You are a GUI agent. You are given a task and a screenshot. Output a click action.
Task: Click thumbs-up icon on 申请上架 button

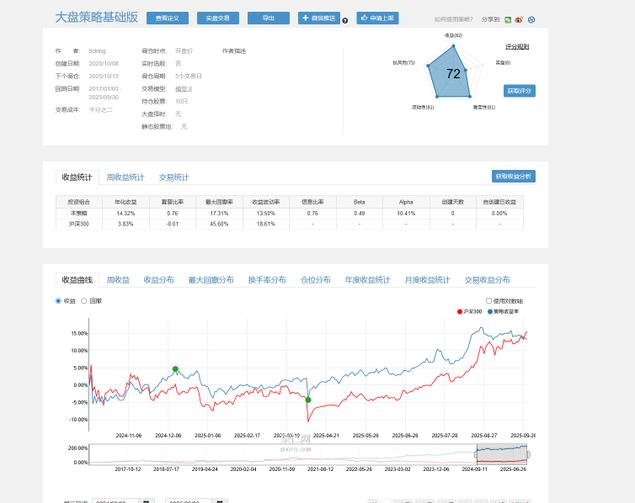click(362, 18)
